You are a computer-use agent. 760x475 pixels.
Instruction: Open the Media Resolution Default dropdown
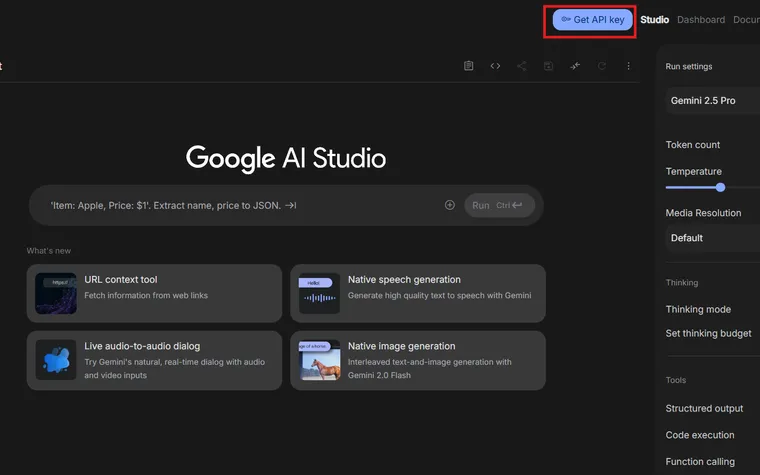[x=712, y=238]
